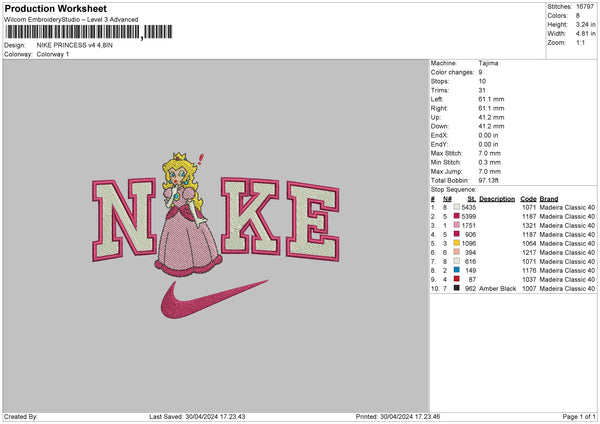
Task: Click the Machine value 'Tajima'
Action: [x=488, y=63]
